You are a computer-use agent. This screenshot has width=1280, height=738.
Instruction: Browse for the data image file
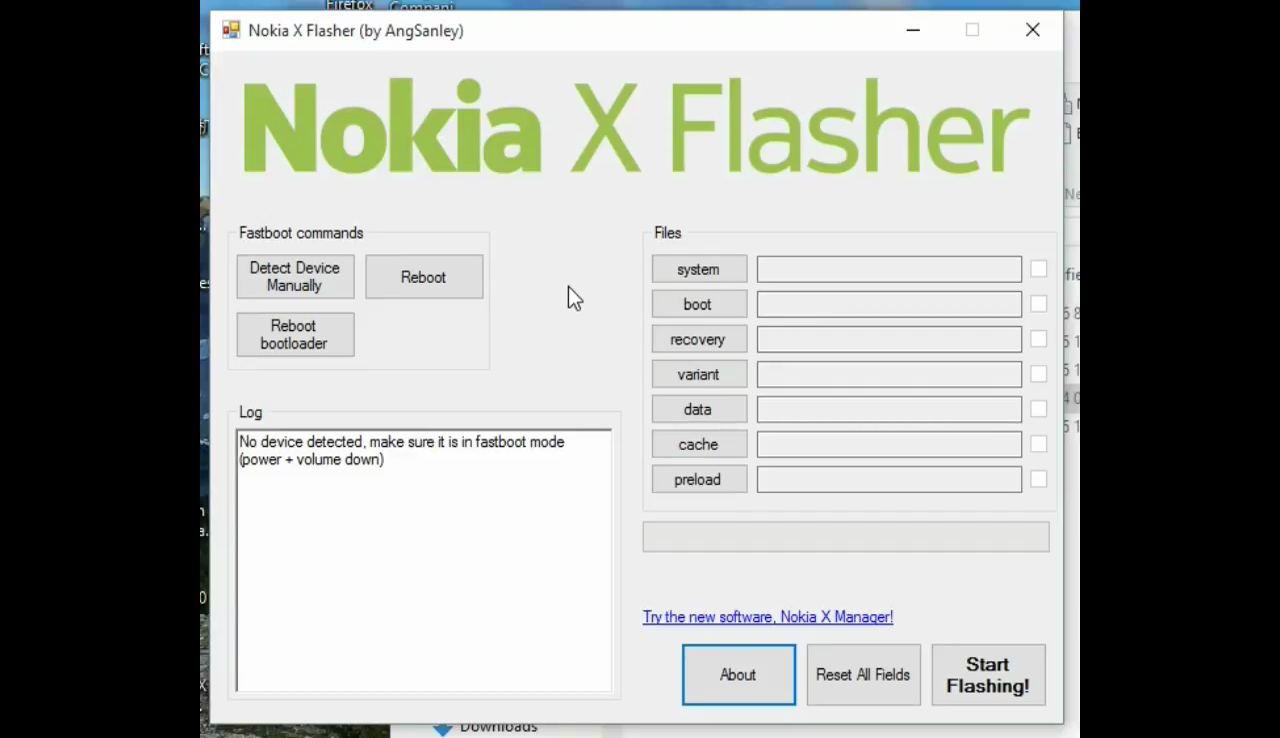(x=699, y=409)
